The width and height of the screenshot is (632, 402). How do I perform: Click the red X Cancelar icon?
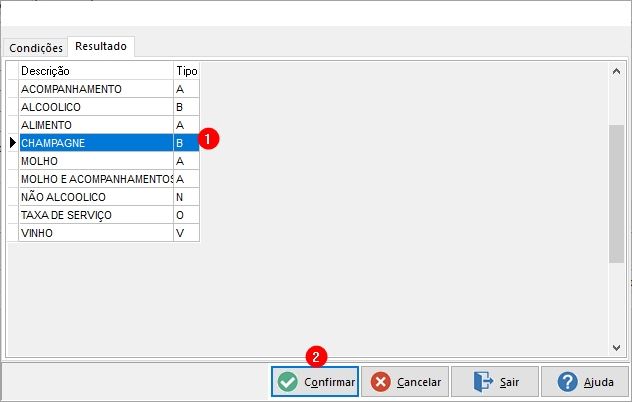[x=380, y=381]
